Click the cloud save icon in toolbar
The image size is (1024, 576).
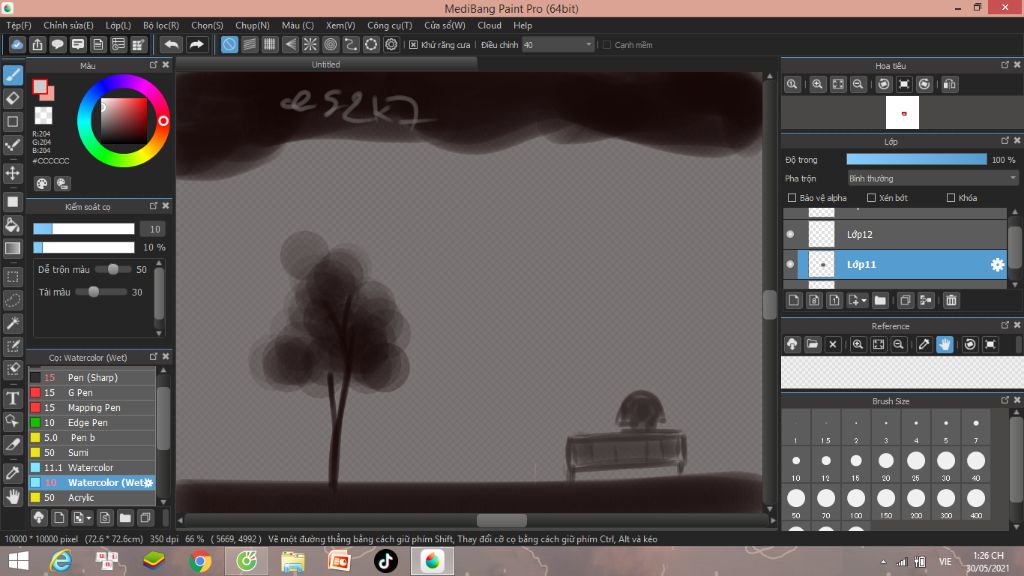click(17, 44)
